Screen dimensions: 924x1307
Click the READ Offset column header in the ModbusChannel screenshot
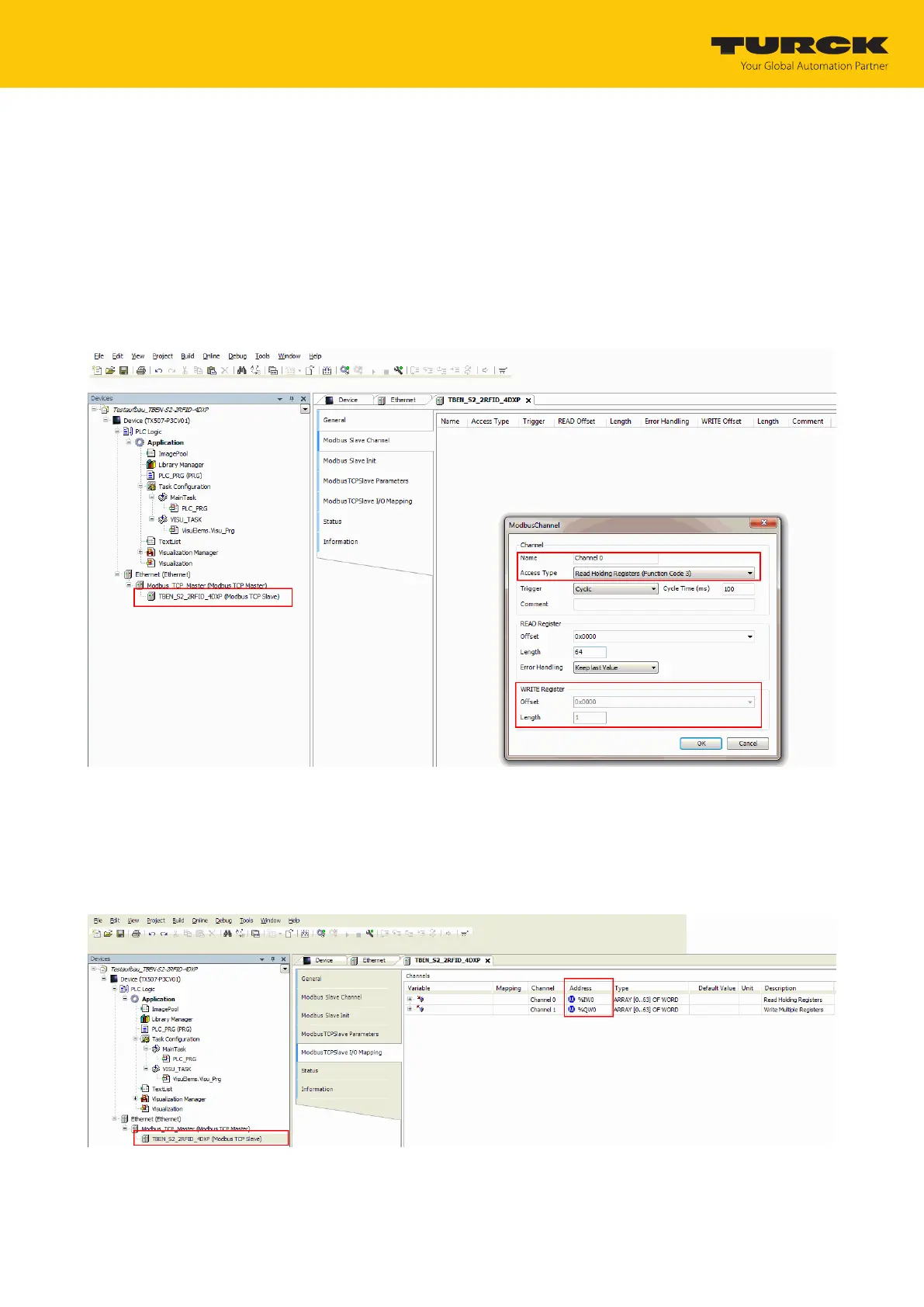[x=576, y=421]
